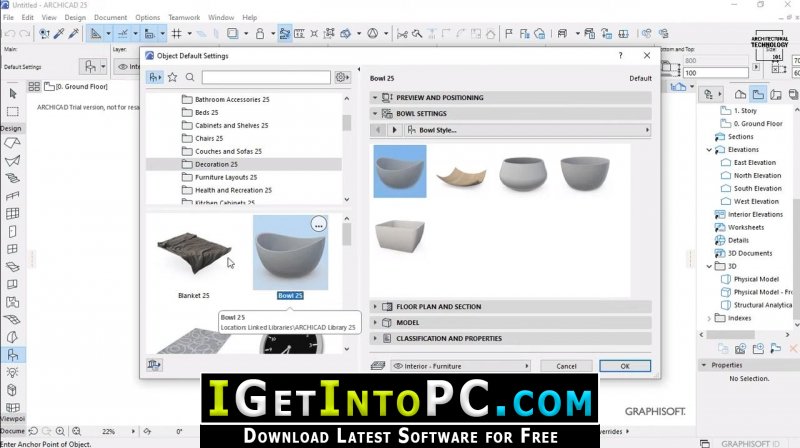
Task: Click the suspend groups lock icon
Action: coord(260,34)
